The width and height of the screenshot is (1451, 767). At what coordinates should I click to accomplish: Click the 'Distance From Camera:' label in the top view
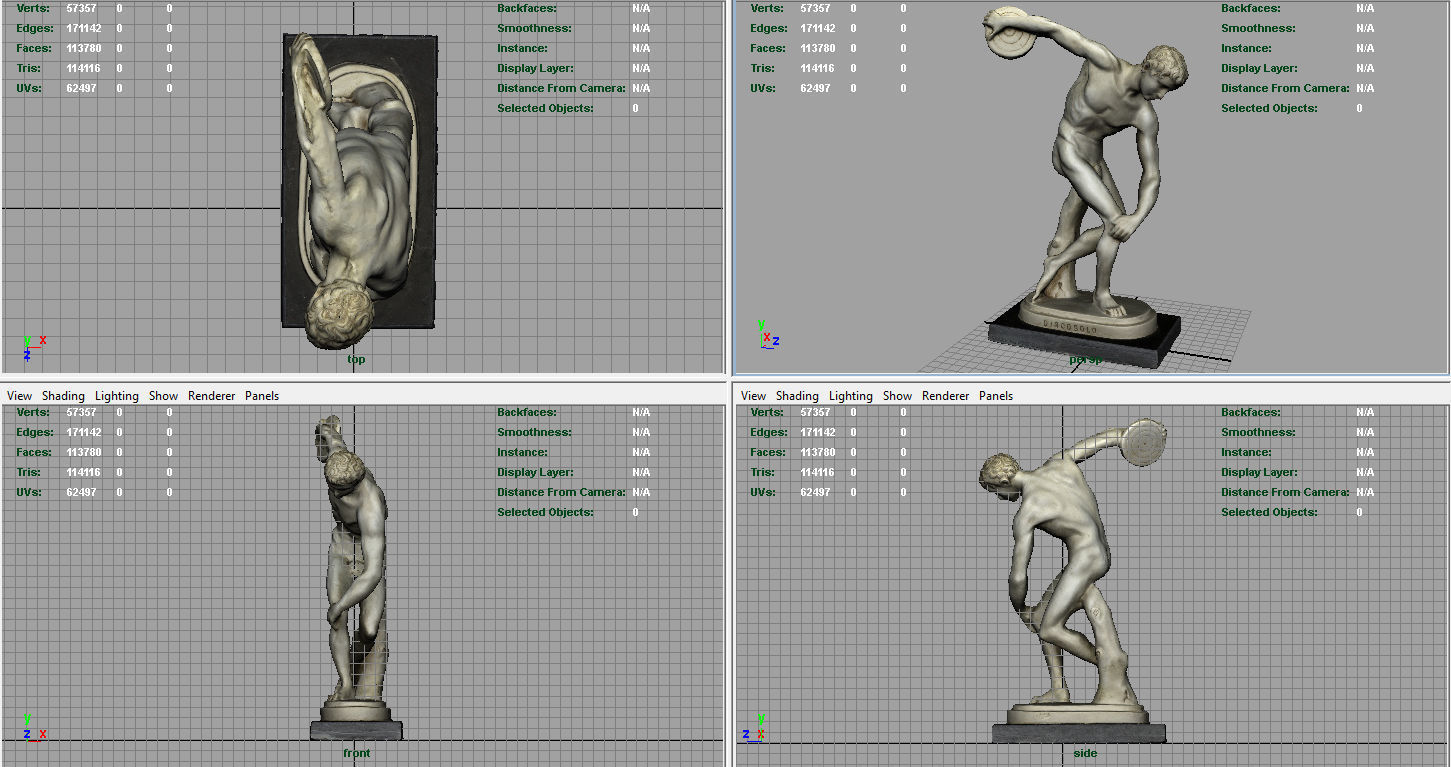pyautogui.click(x=561, y=88)
